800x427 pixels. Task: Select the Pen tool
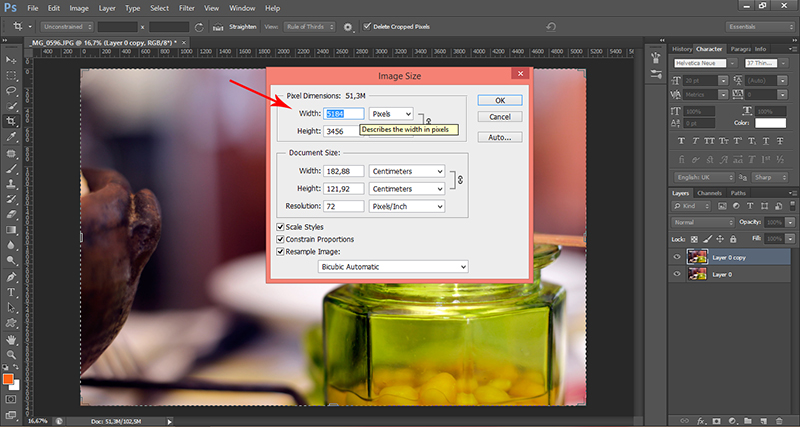pyautogui.click(x=11, y=275)
